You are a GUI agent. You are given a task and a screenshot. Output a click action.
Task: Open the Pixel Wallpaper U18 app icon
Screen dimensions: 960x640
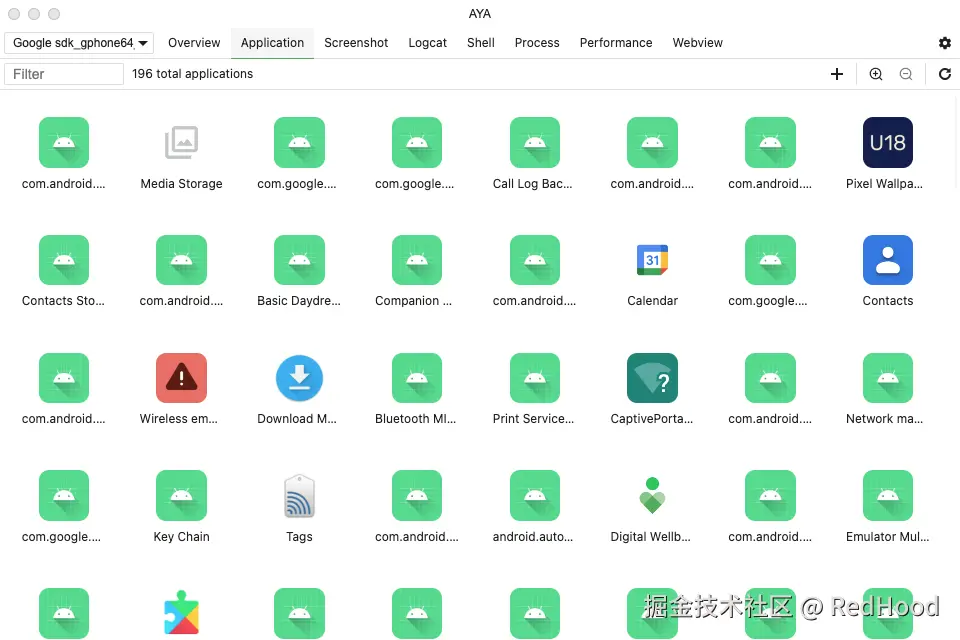(x=887, y=142)
